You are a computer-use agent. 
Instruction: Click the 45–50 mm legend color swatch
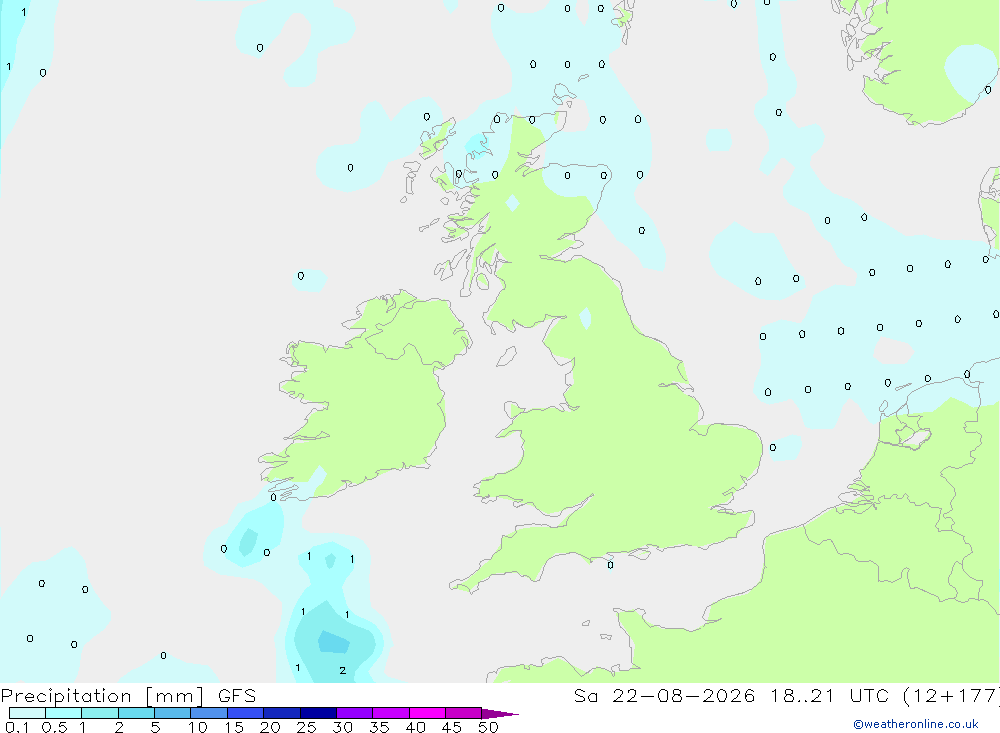coord(464,713)
